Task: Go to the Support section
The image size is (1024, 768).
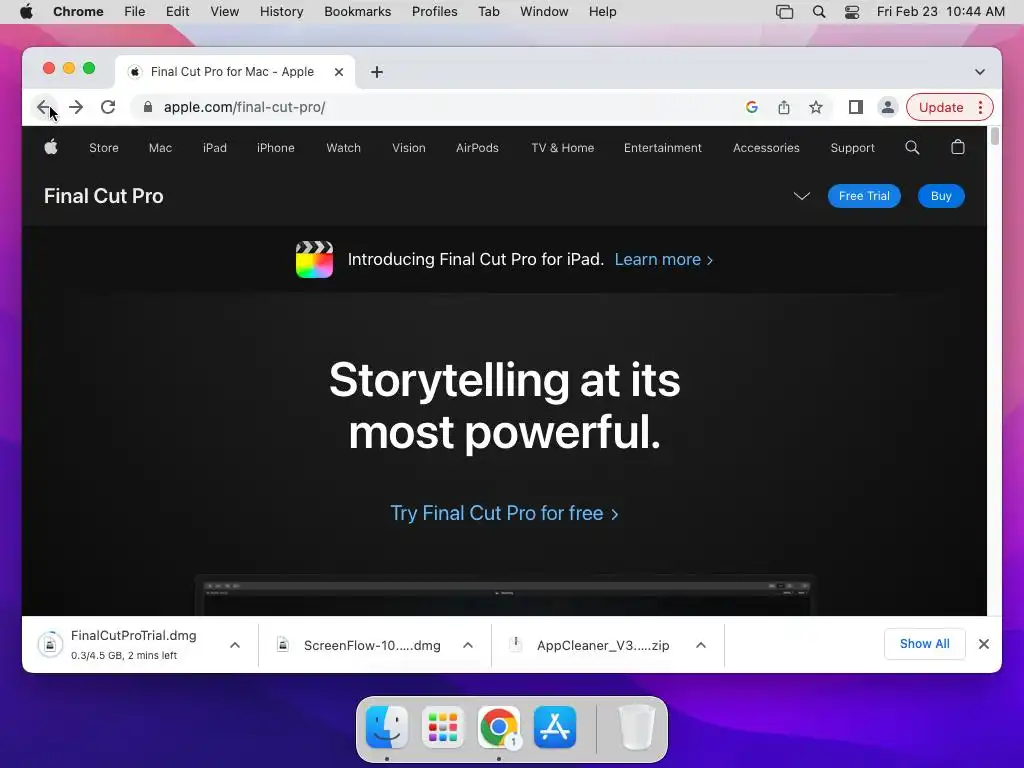Action: [x=852, y=148]
